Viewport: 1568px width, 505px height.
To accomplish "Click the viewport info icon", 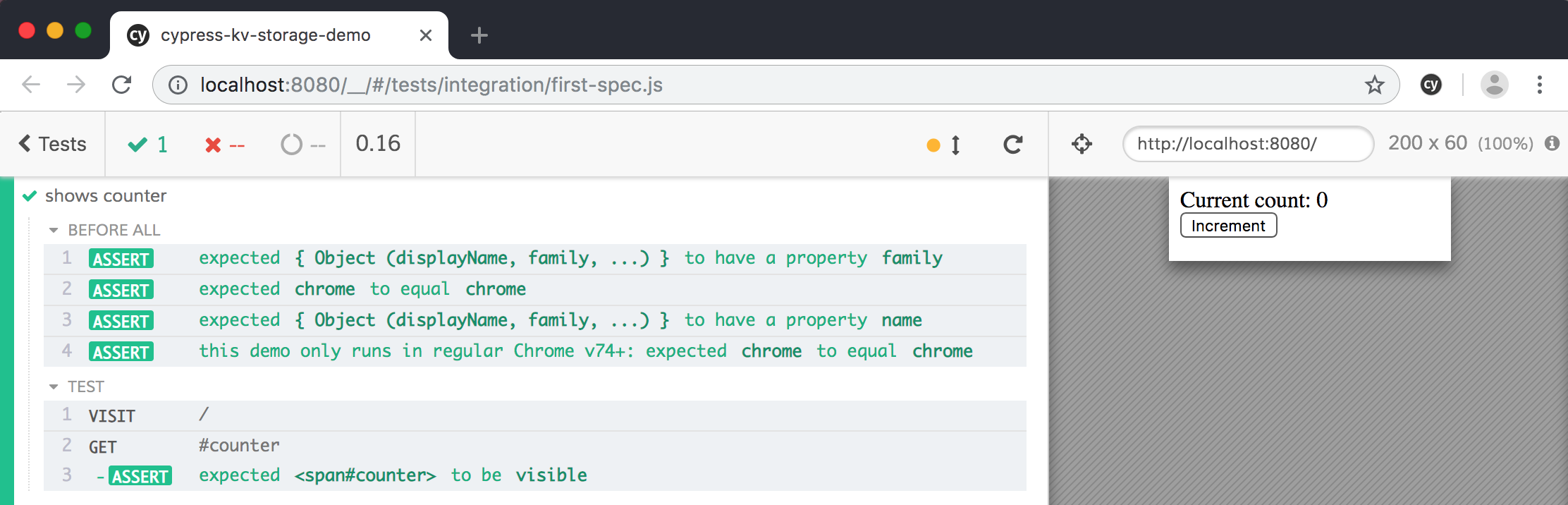I will click(1552, 144).
